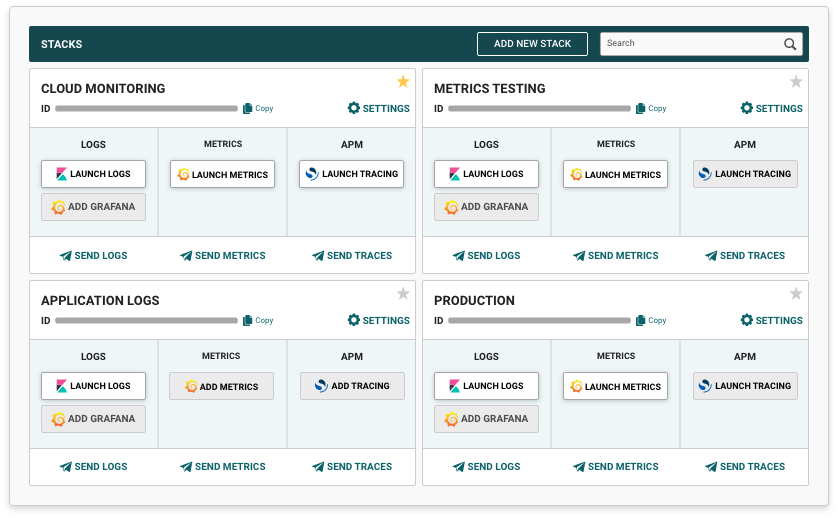Click the STACKS header title

point(61,44)
